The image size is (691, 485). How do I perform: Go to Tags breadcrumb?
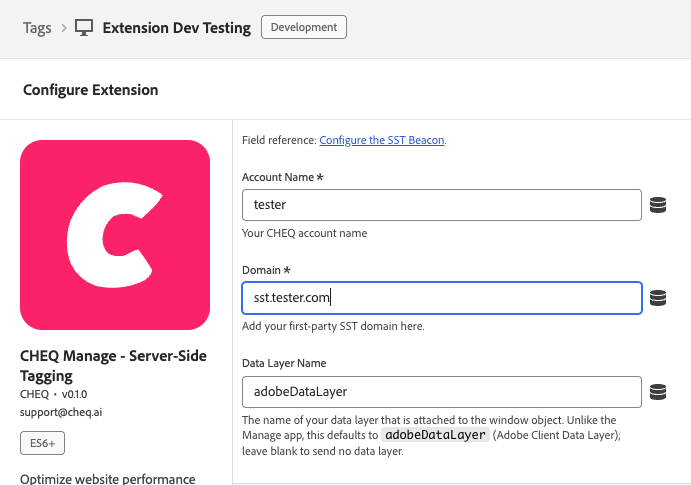pos(37,28)
